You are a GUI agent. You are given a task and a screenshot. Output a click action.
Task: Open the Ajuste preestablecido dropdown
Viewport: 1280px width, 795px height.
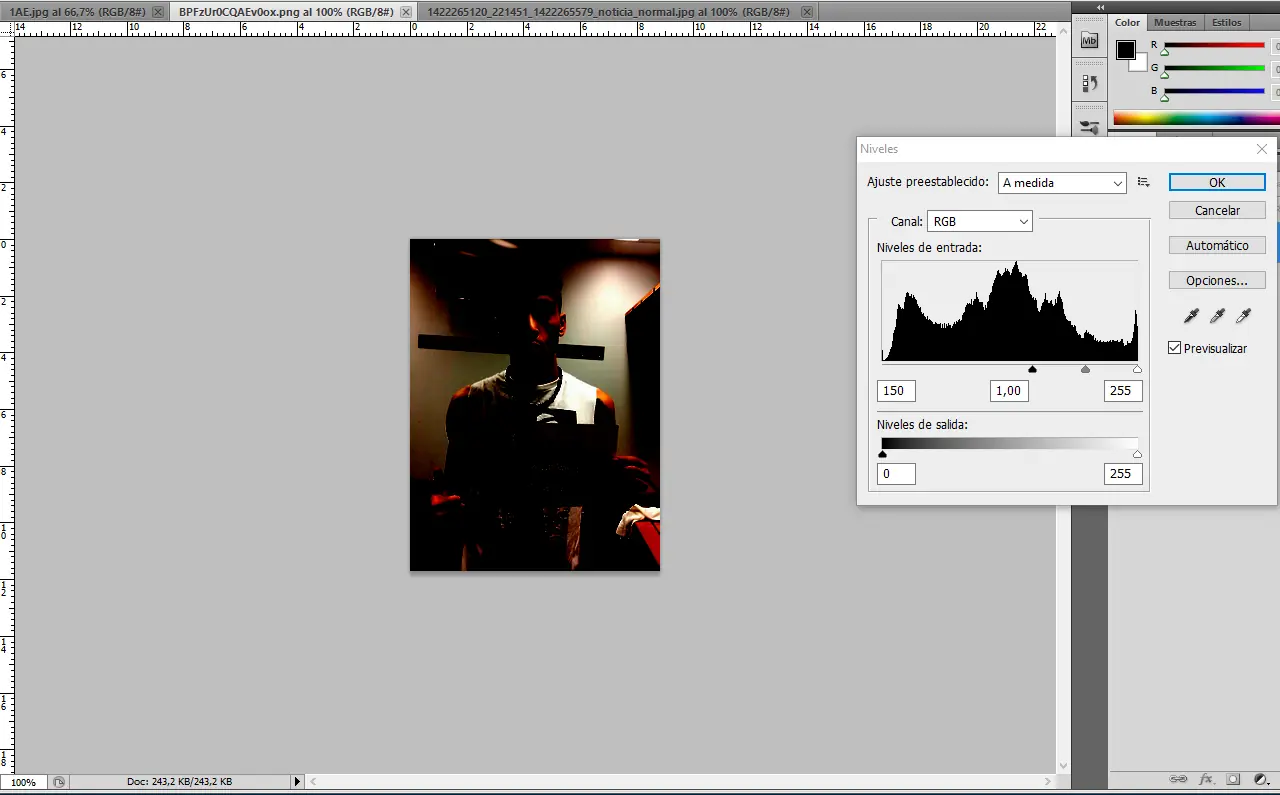point(1062,183)
